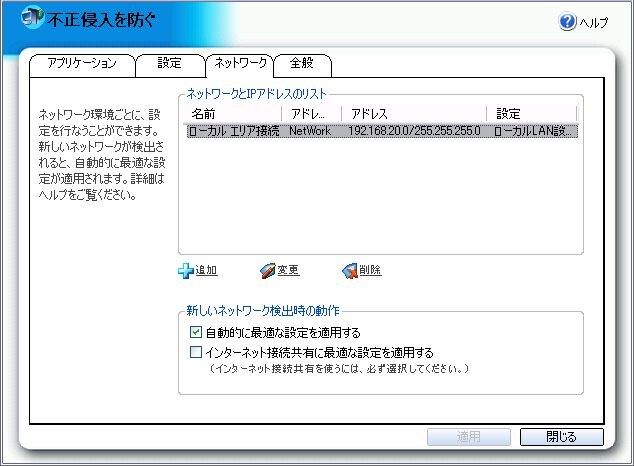Open the 全般 tab
This screenshot has width=634, height=466.
302,65
